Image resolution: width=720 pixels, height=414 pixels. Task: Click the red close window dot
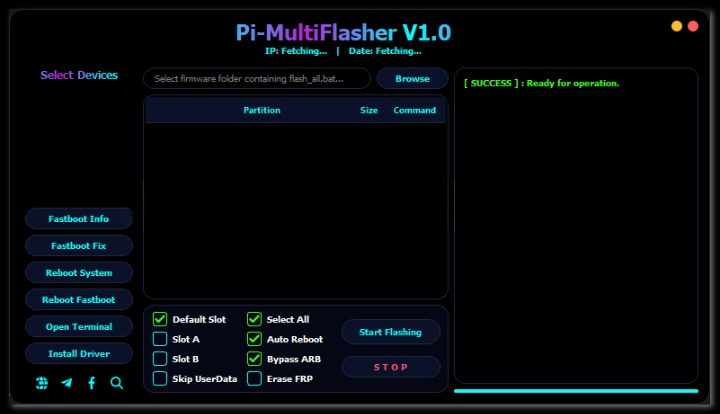[x=693, y=26]
